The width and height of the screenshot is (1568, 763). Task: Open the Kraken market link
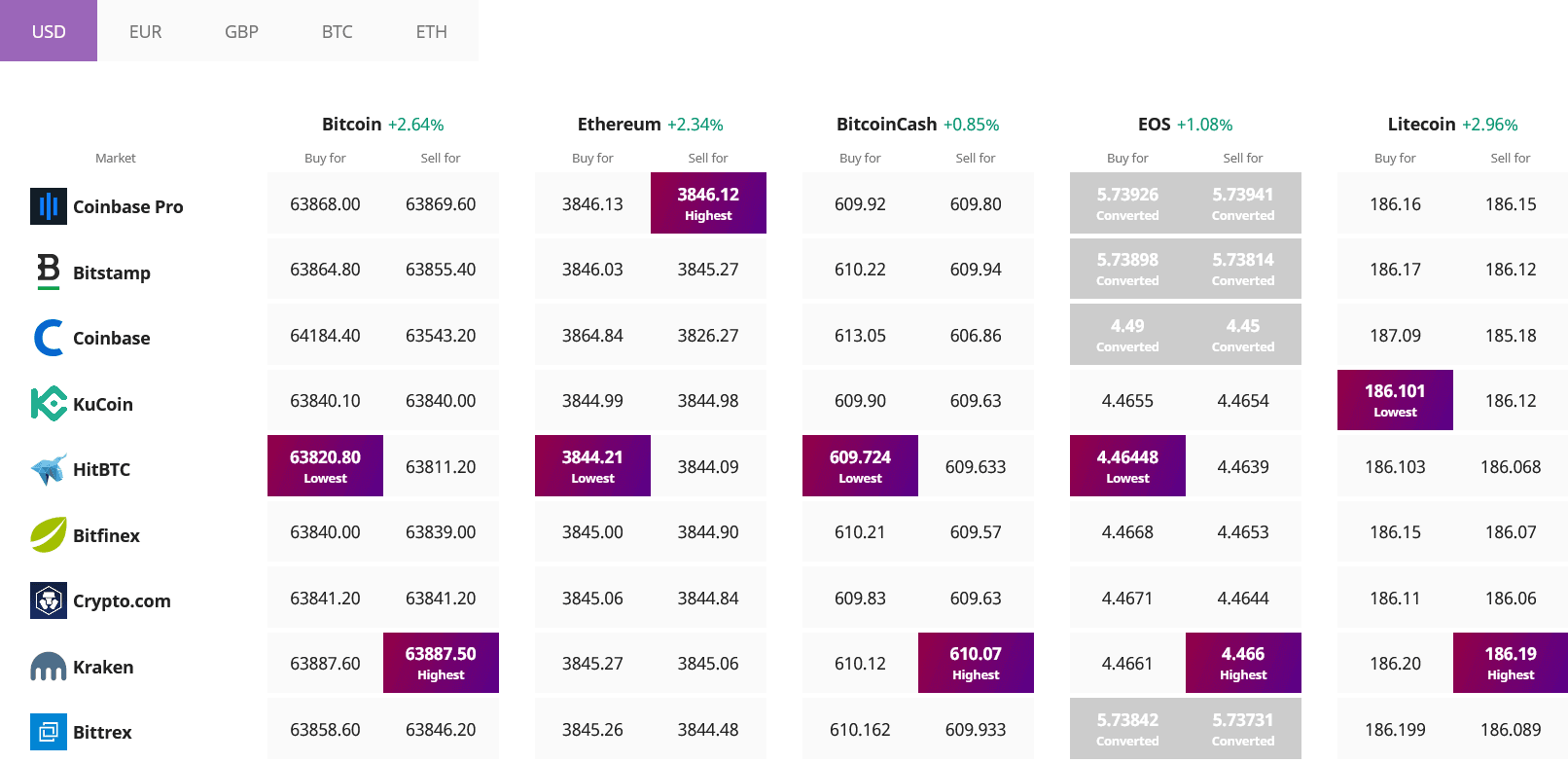click(x=103, y=667)
